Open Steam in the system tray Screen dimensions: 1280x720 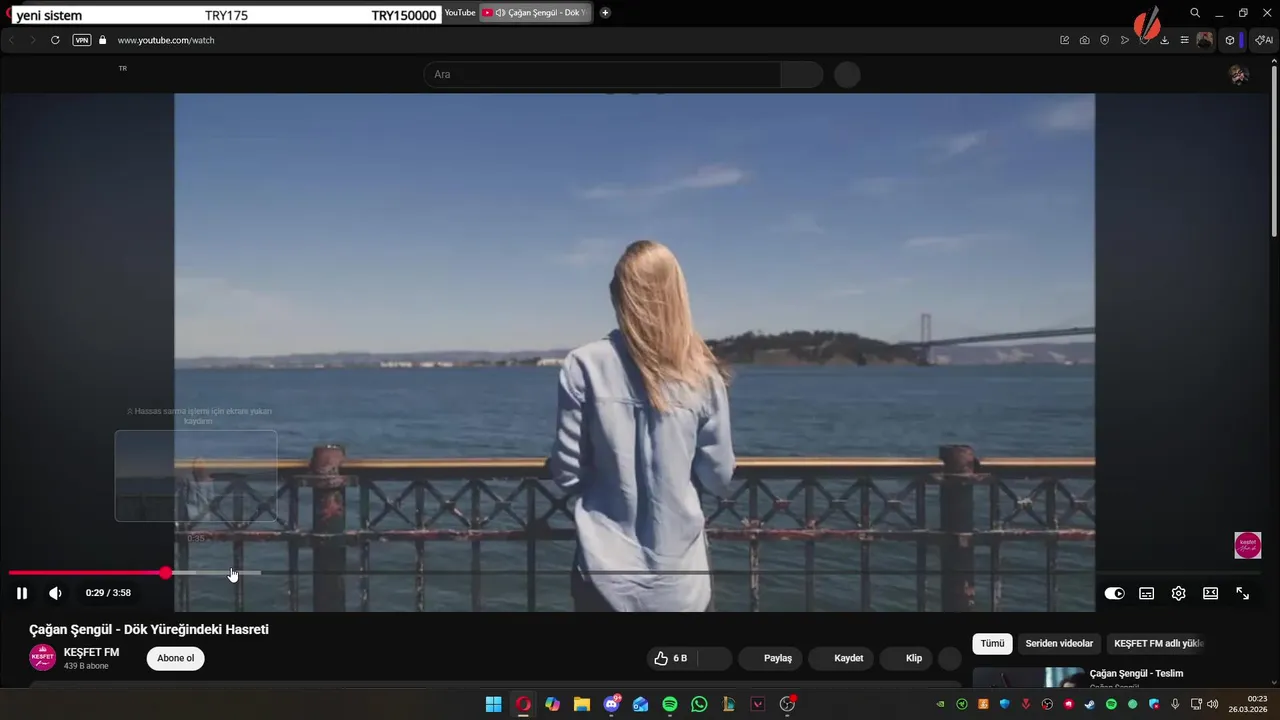click(1090, 704)
